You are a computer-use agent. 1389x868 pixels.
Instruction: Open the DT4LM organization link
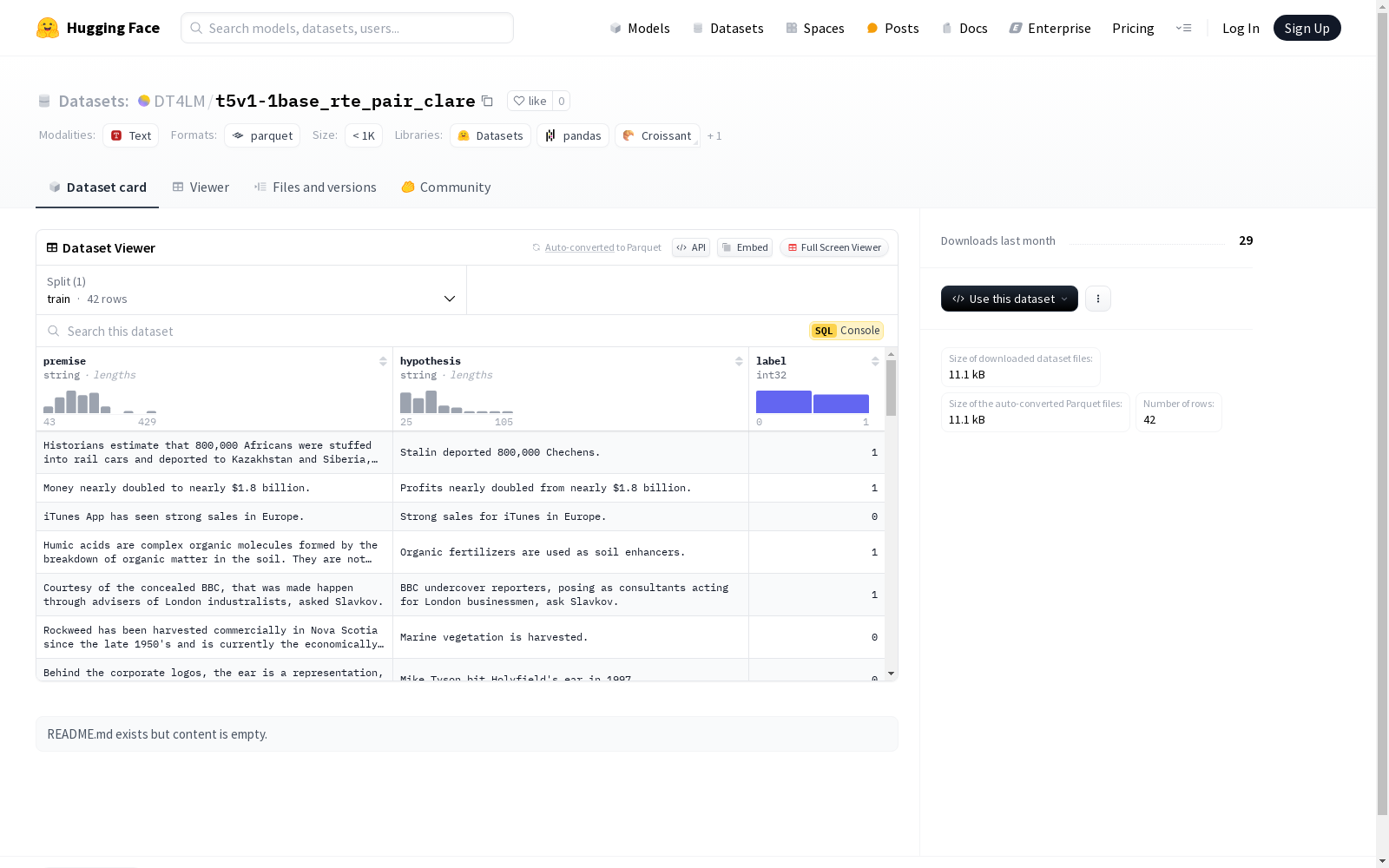[179, 101]
